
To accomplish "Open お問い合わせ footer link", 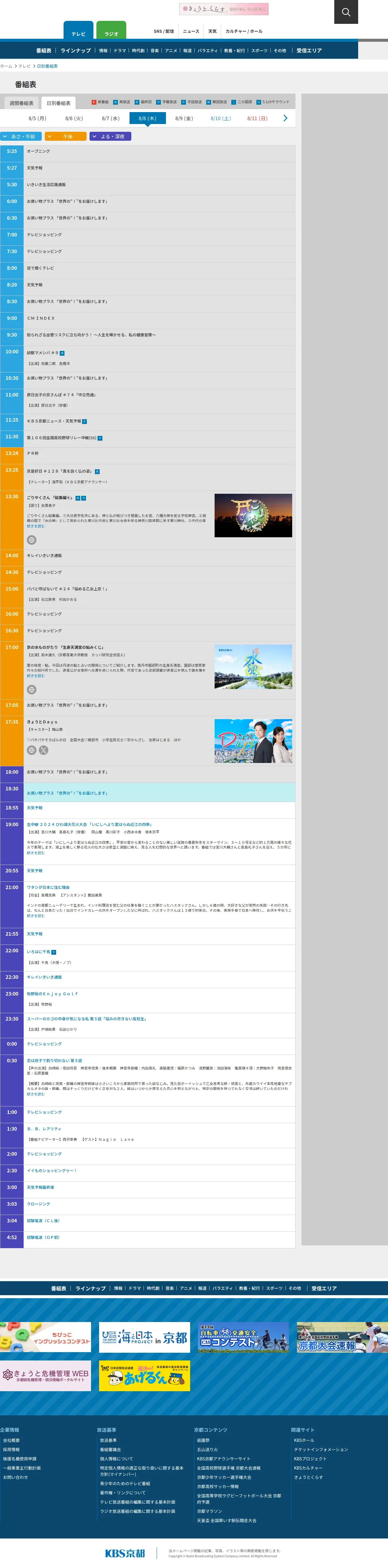I will click(15, 1477).
